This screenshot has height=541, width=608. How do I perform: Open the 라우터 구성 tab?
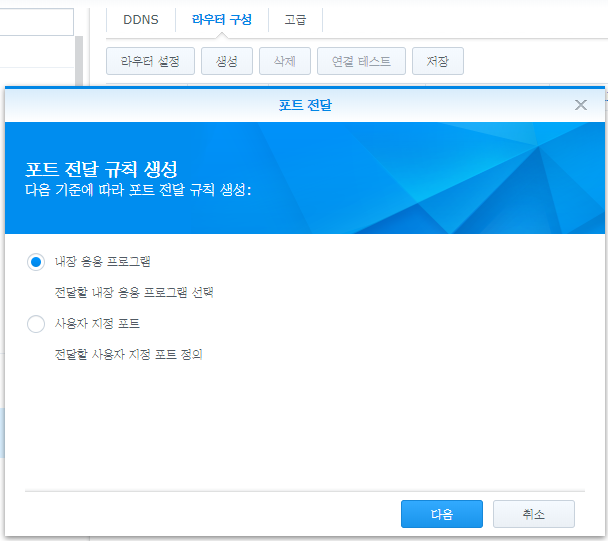222,19
